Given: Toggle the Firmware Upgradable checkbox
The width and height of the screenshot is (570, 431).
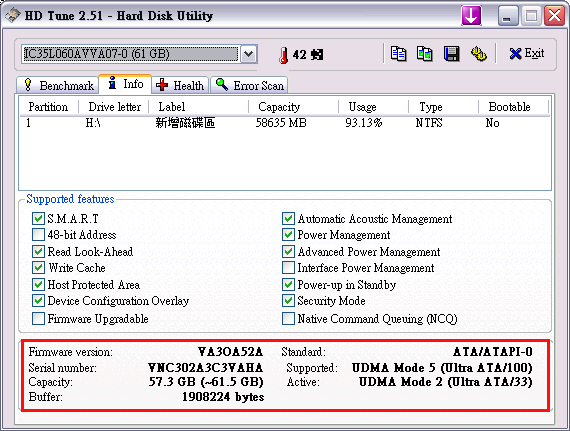Looking at the screenshot, I should [x=38, y=318].
